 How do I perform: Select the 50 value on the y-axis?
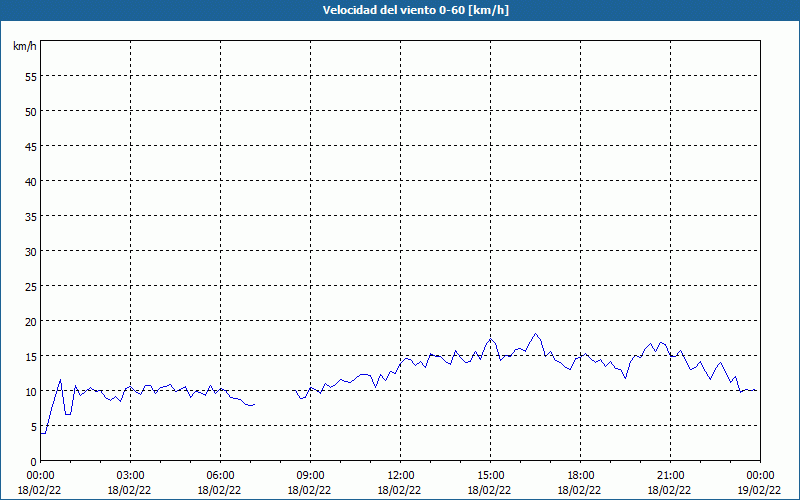tap(31, 112)
